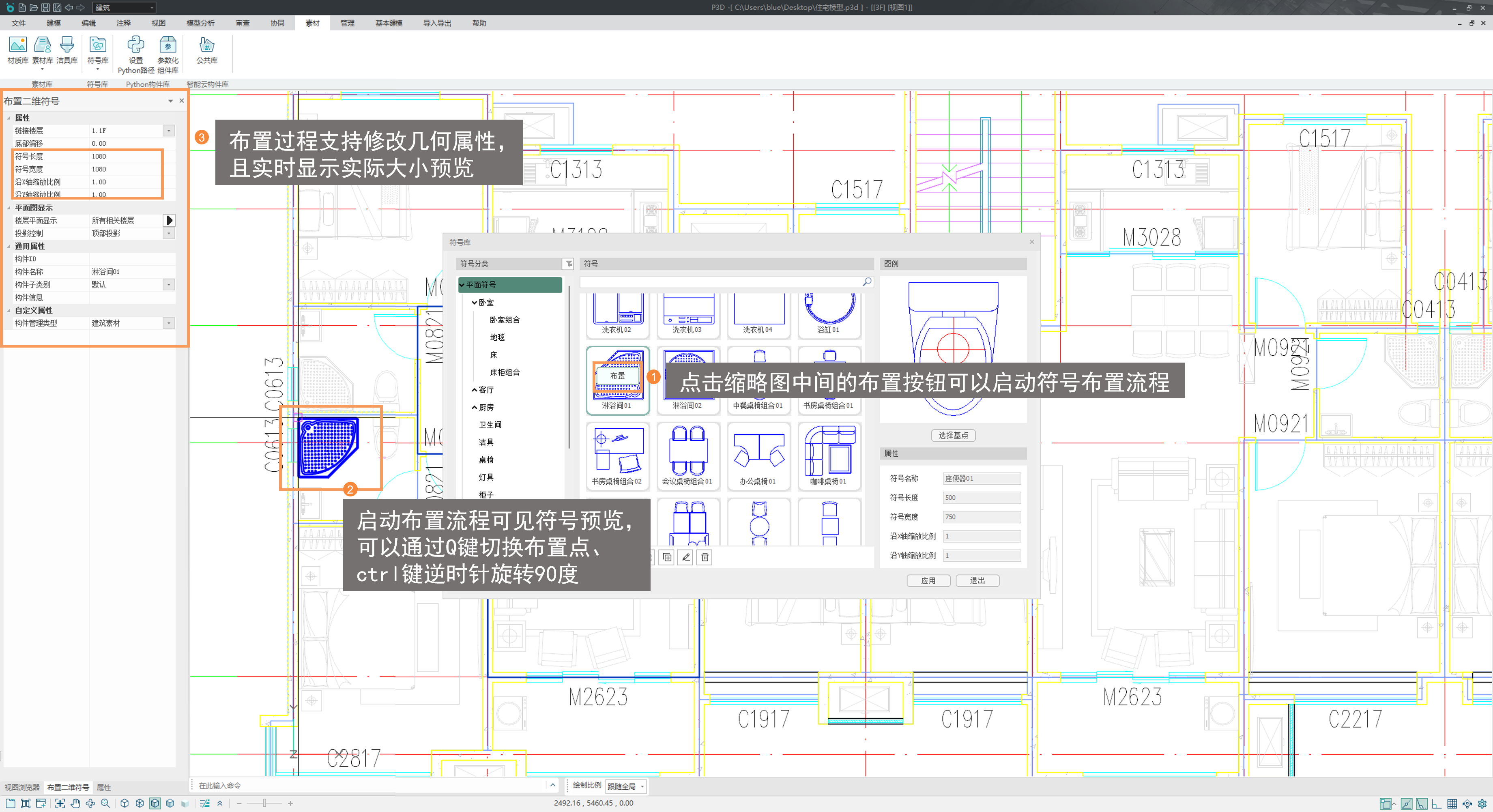Open the 跟随全局 drawing scale dropdown
Viewport: 1493px width, 812px height.
[625, 786]
